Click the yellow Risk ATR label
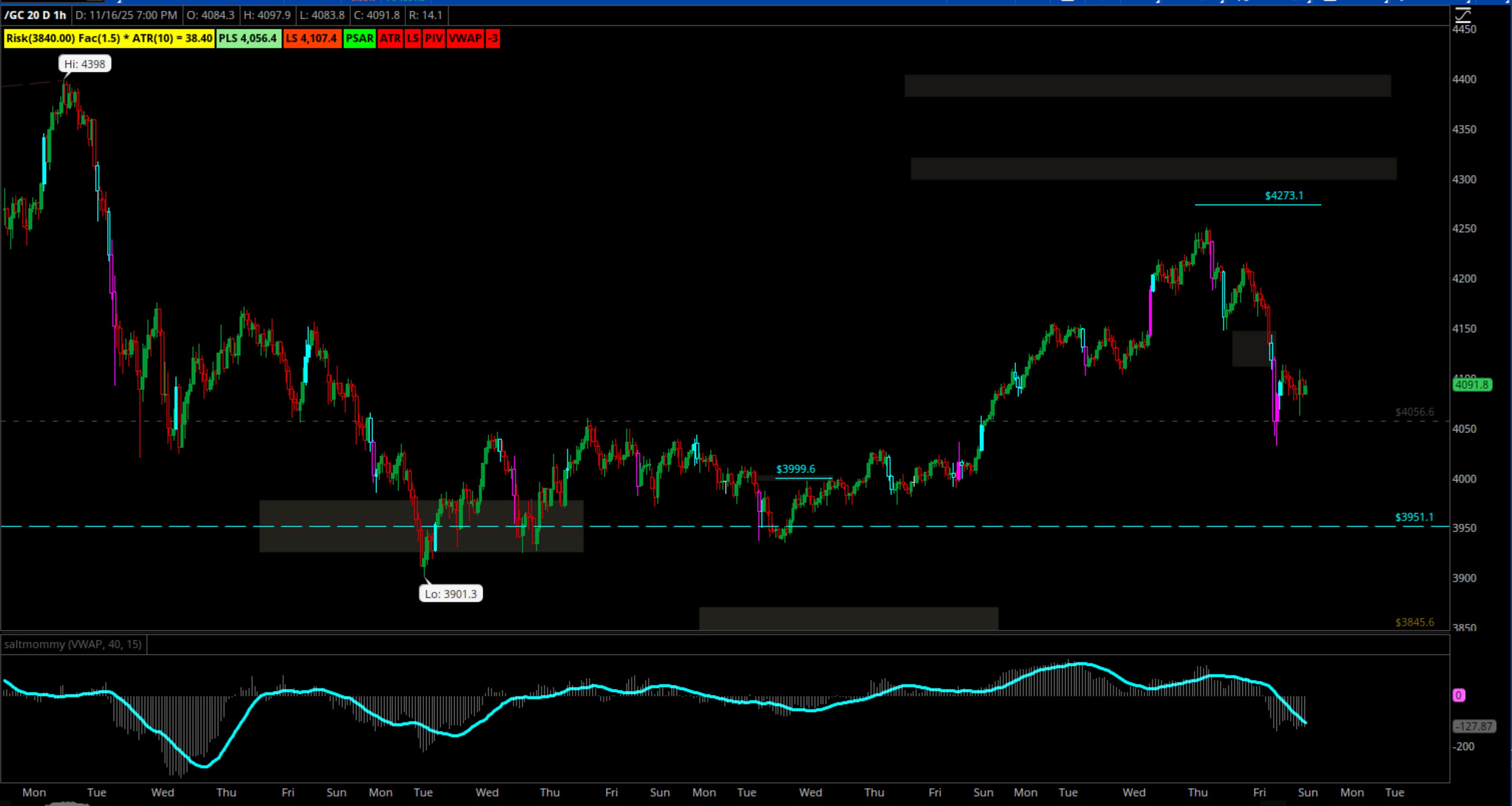This screenshot has height=806, width=1512. click(109, 39)
